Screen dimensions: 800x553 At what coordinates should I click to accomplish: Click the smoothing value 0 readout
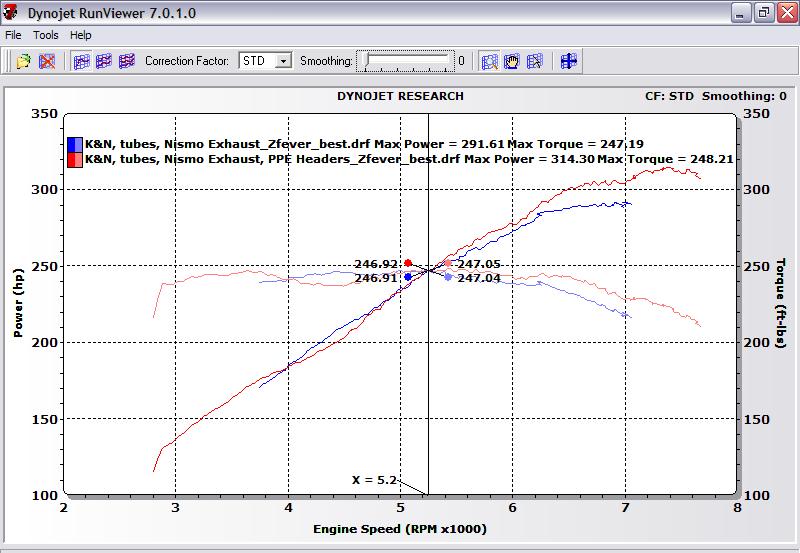pyautogui.click(x=461, y=61)
